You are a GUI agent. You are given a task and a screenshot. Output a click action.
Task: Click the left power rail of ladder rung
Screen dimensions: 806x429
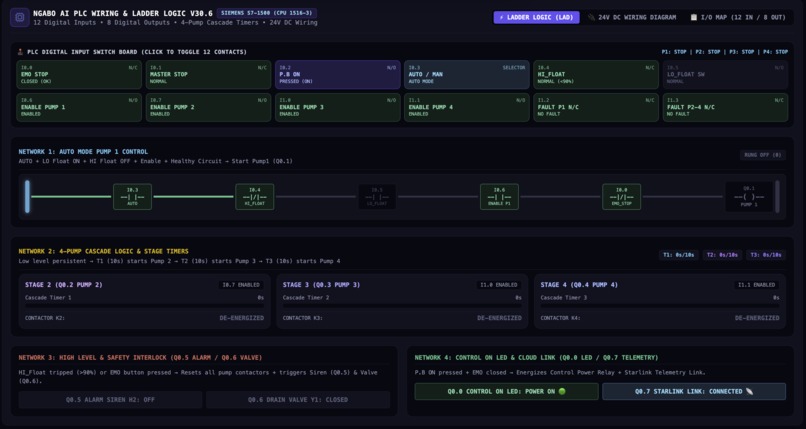[x=27, y=197]
